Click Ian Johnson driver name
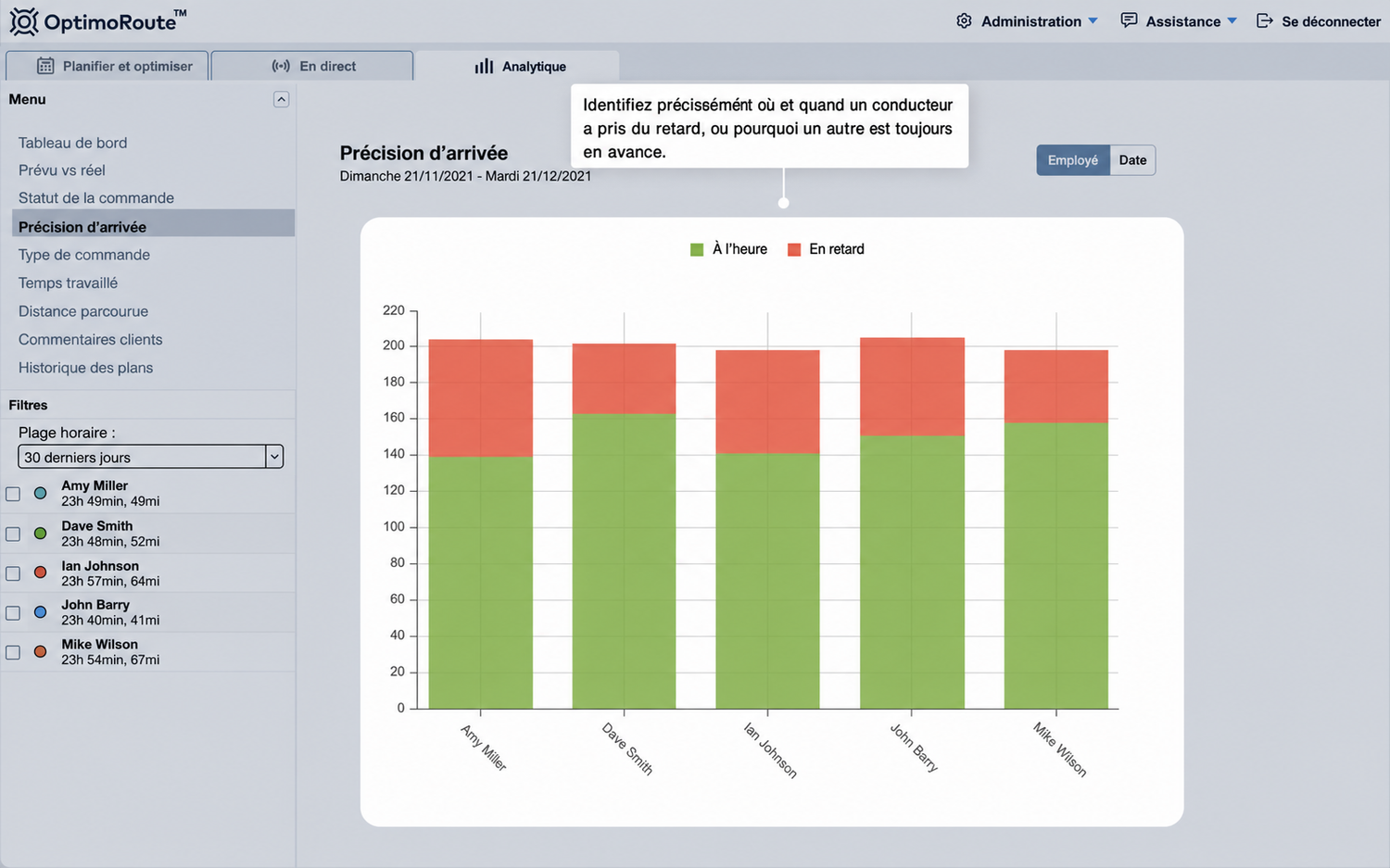 tap(100, 565)
